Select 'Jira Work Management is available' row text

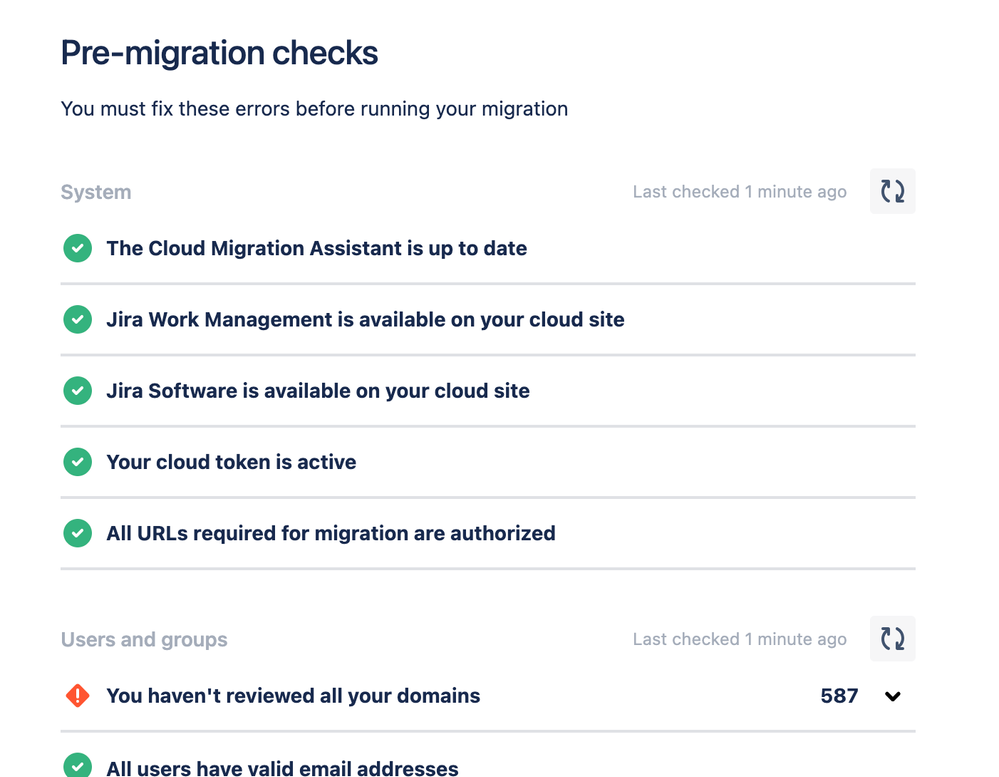pyautogui.click(x=365, y=320)
